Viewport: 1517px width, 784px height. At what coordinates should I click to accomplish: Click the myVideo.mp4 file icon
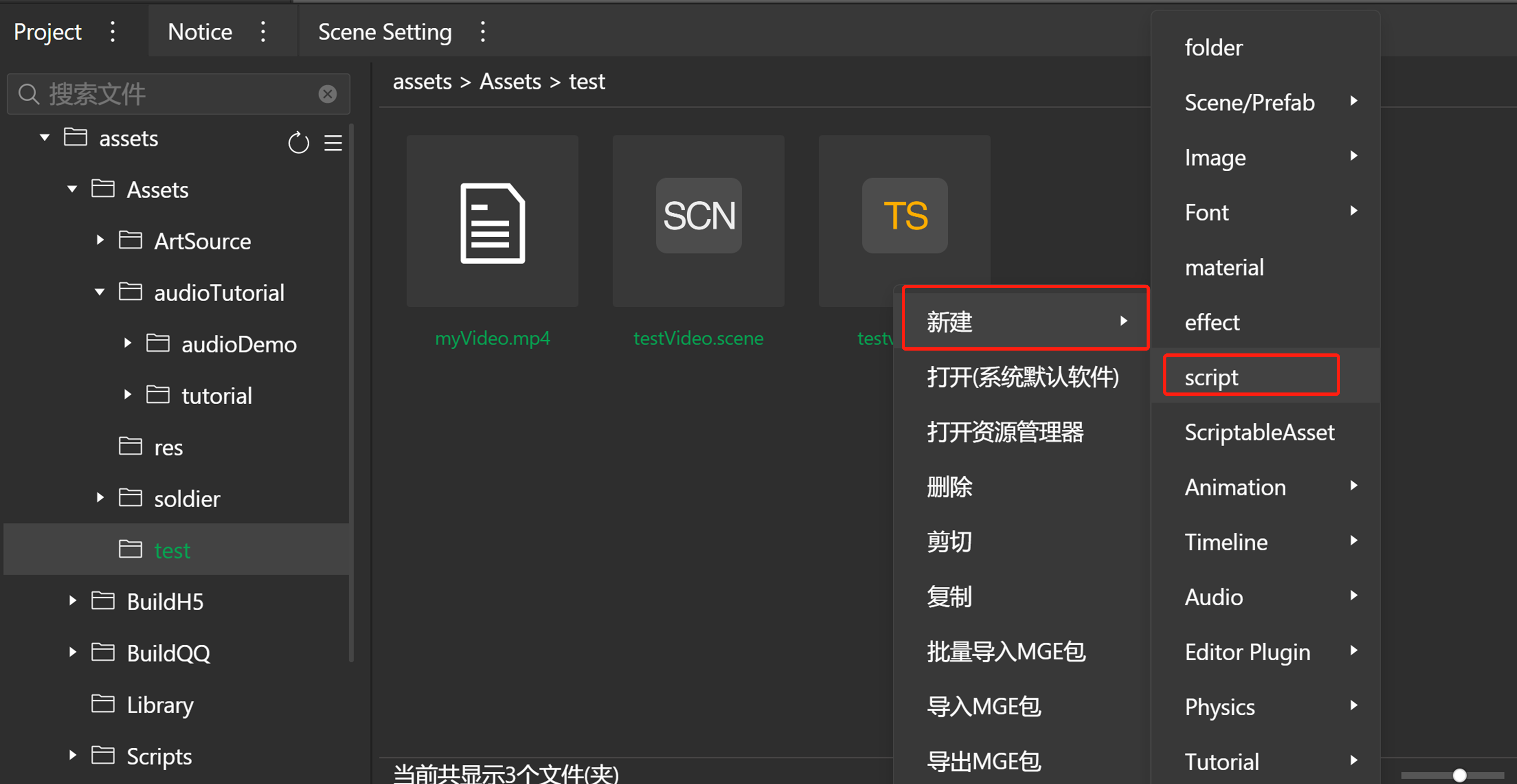point(492,223)
